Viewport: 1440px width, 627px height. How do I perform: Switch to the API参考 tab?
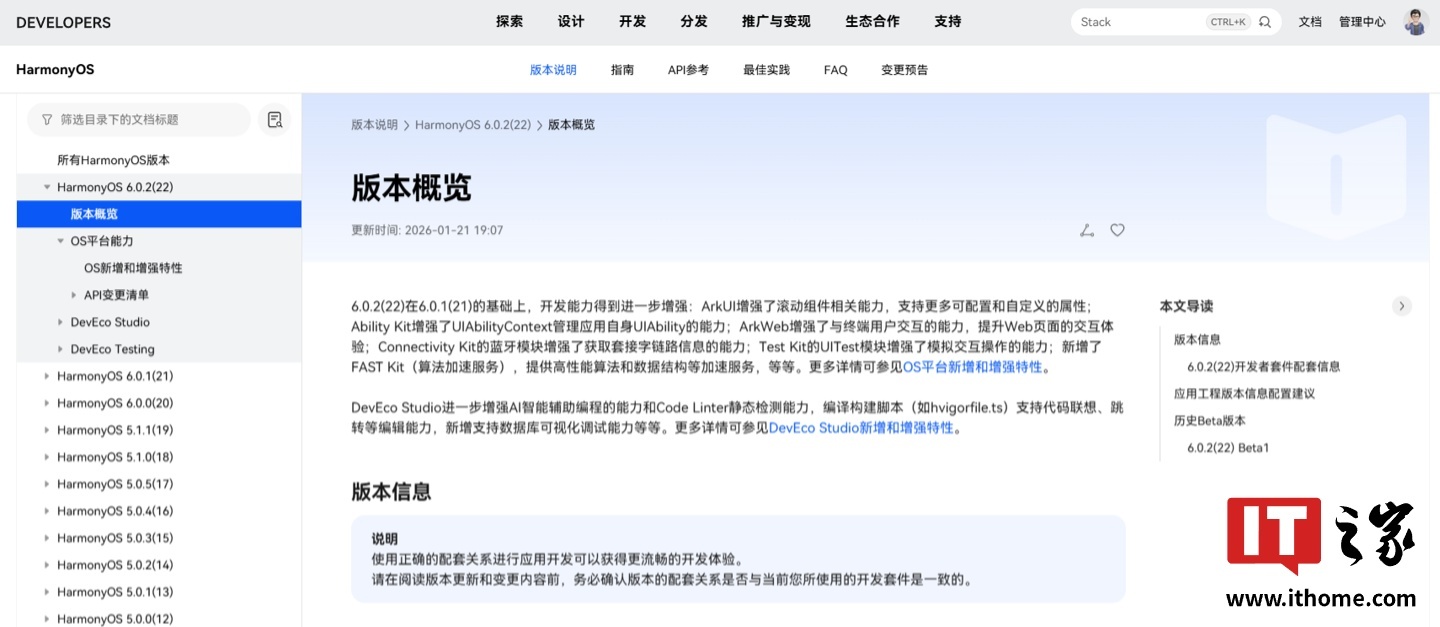point(688,70)
